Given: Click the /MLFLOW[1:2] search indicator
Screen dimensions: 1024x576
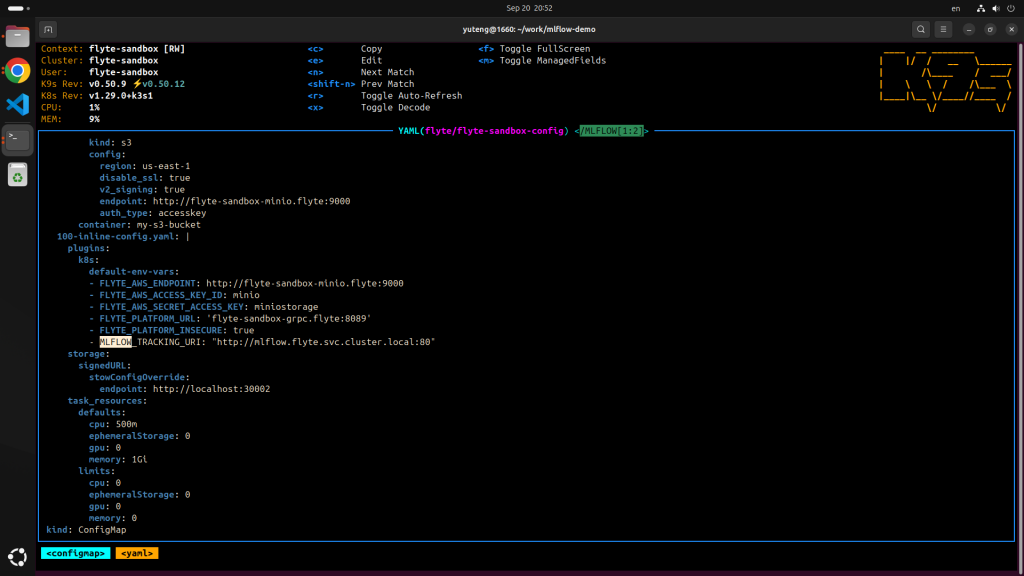Looking at the screenshot, I should [611, 131].
